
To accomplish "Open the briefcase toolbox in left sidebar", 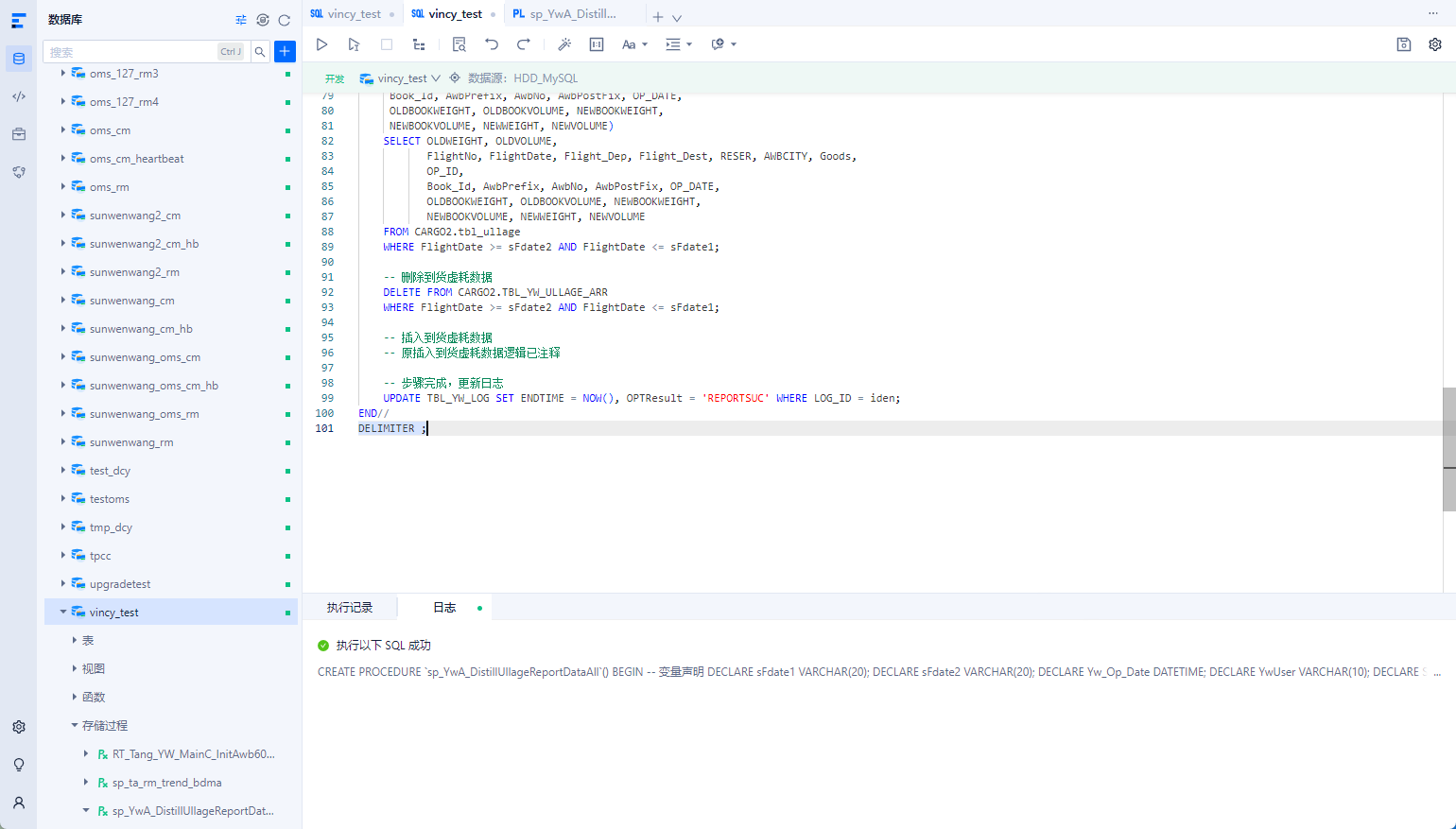I will coord(19,134).
